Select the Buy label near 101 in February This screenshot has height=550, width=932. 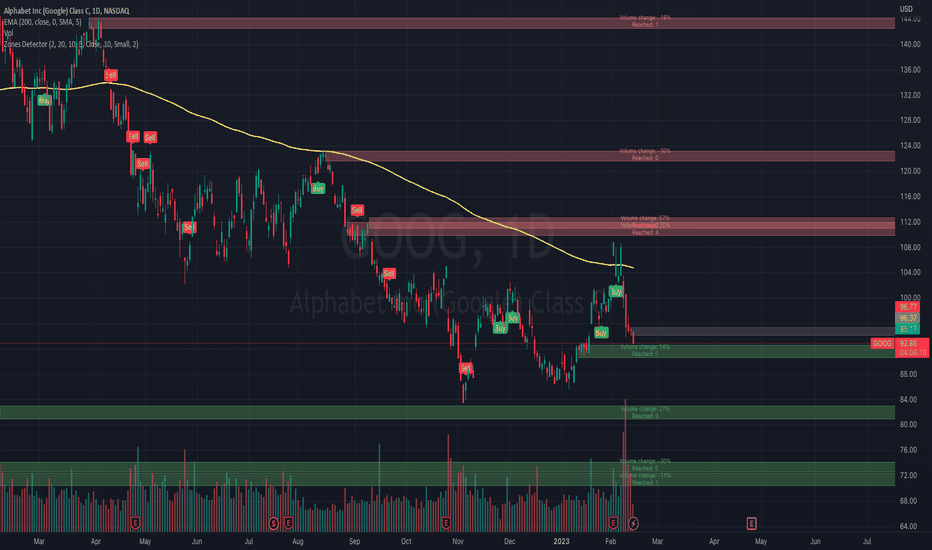point(616,292)
